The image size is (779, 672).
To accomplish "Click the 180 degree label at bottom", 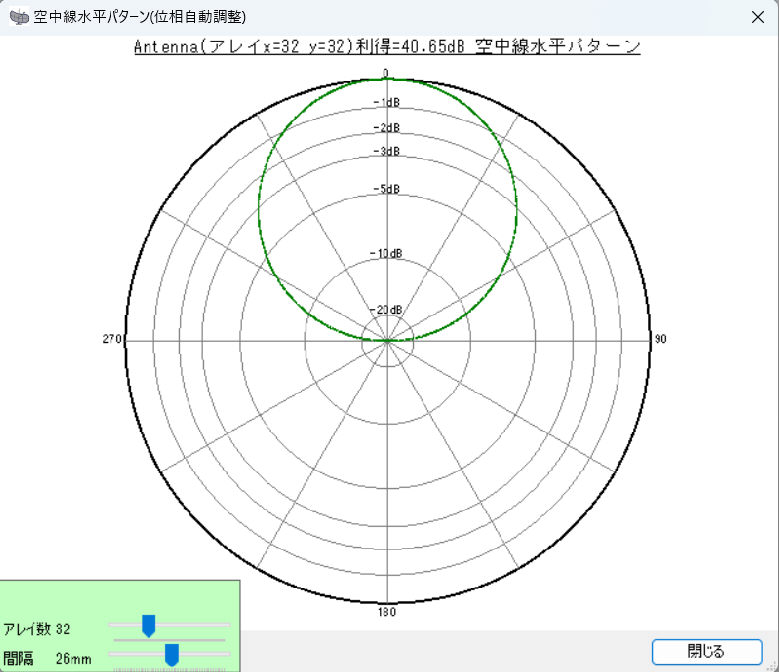I will point(387,611).
